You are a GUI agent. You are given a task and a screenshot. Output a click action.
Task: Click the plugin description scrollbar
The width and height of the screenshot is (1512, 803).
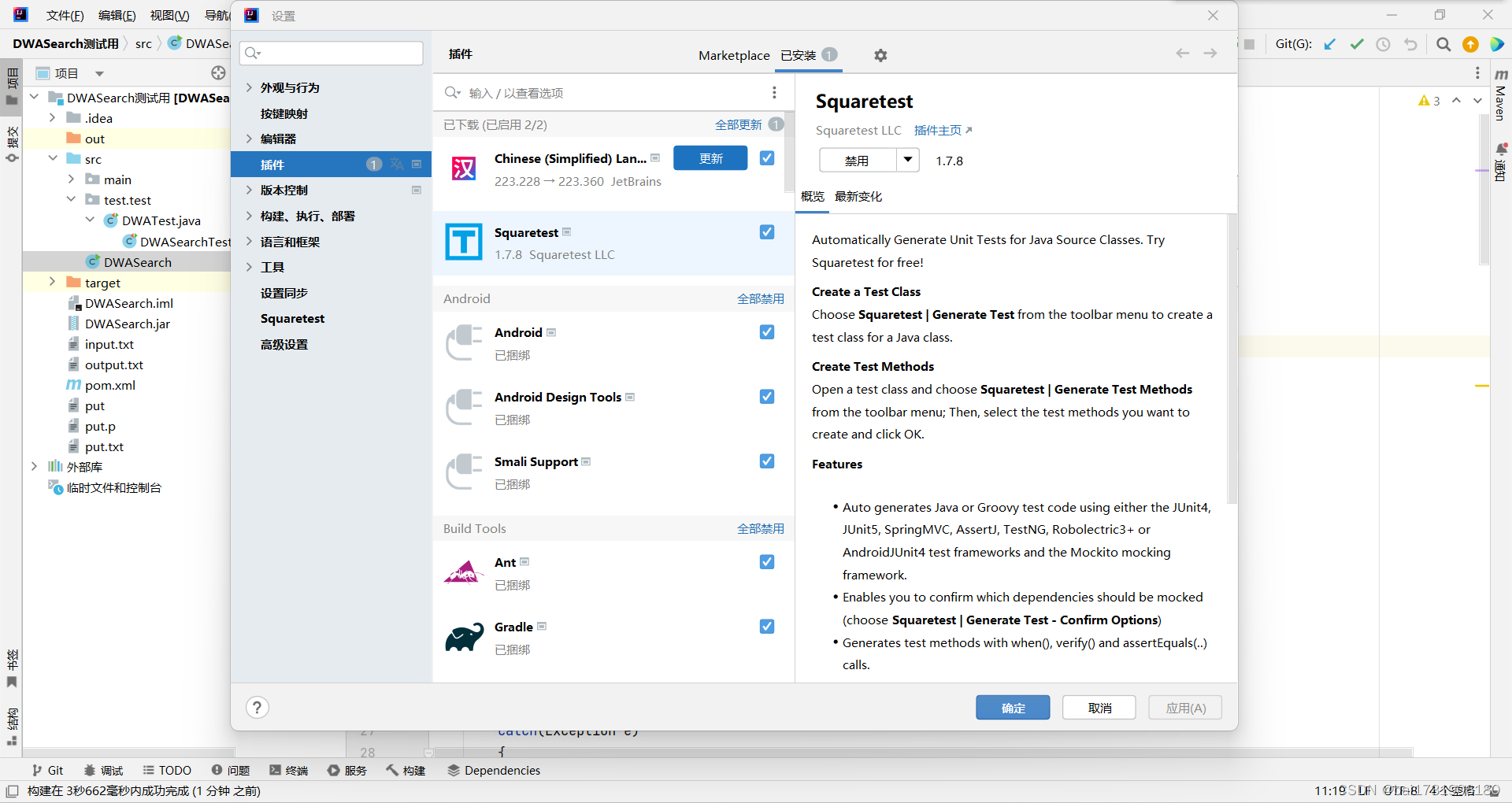pyautogui.click(x=1232, y=358)
